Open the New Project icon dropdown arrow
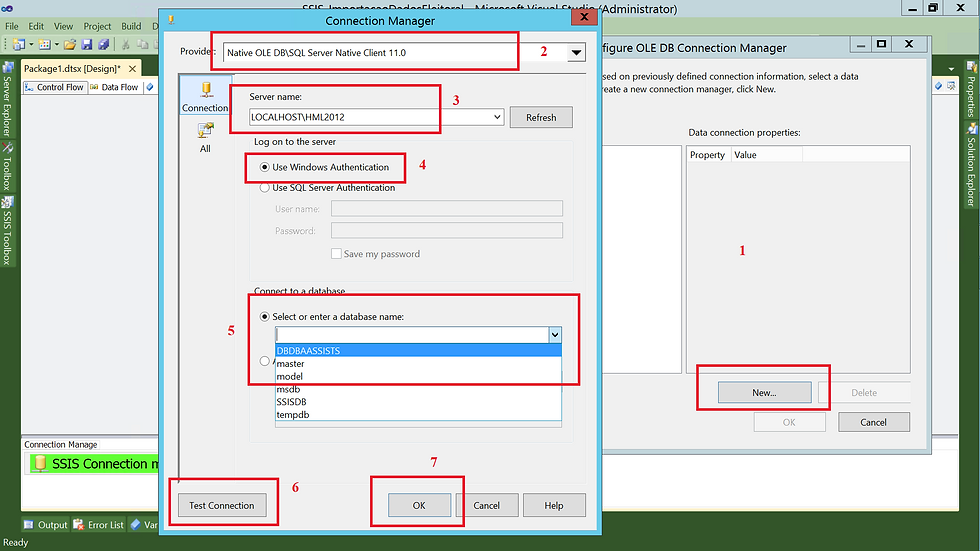Viewport: 980px width, 551px height. coord(31,44)
